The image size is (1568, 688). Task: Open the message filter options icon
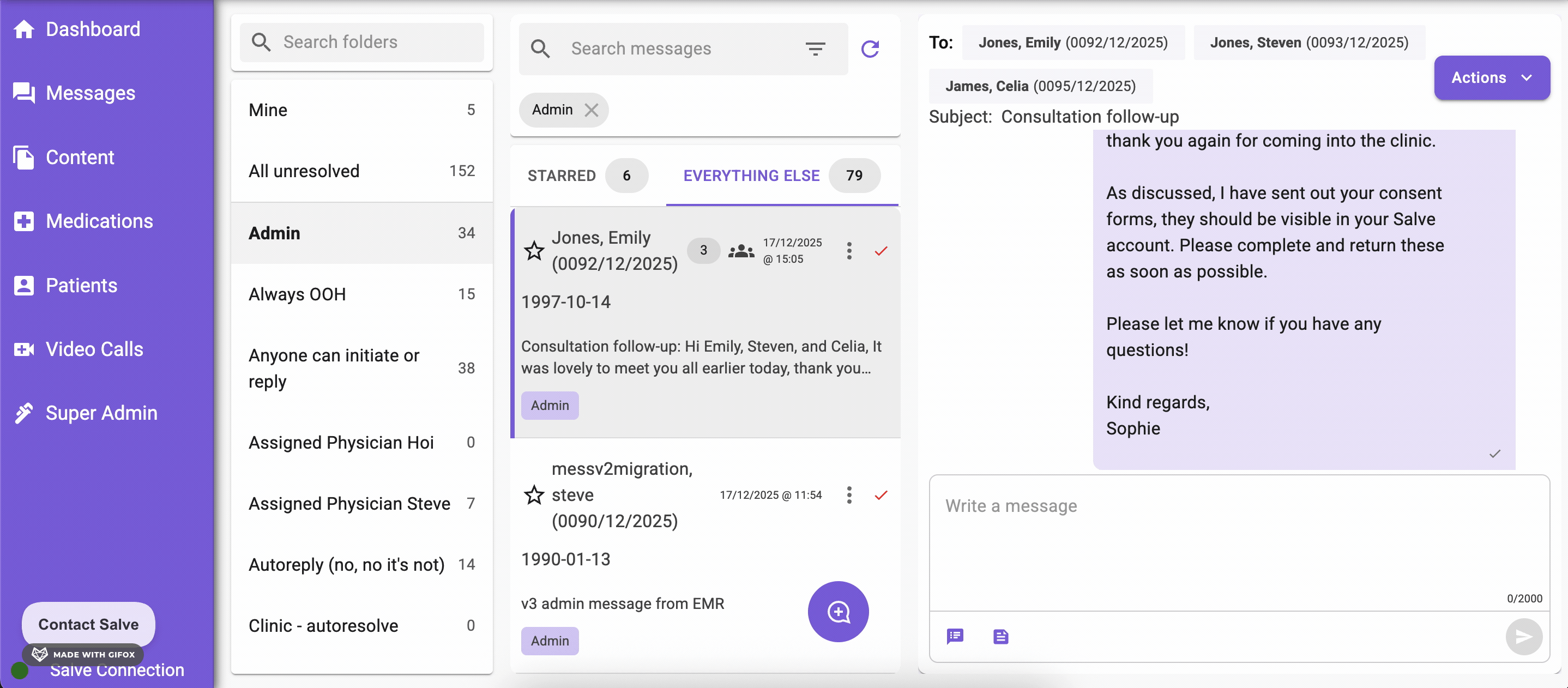pos(815,49)
